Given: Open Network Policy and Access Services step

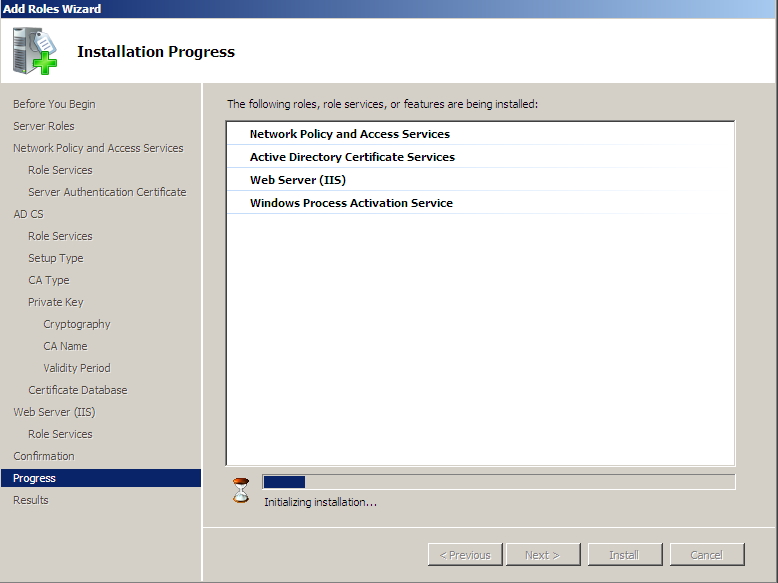Looking at the screenshot, I should pos(98,148).
